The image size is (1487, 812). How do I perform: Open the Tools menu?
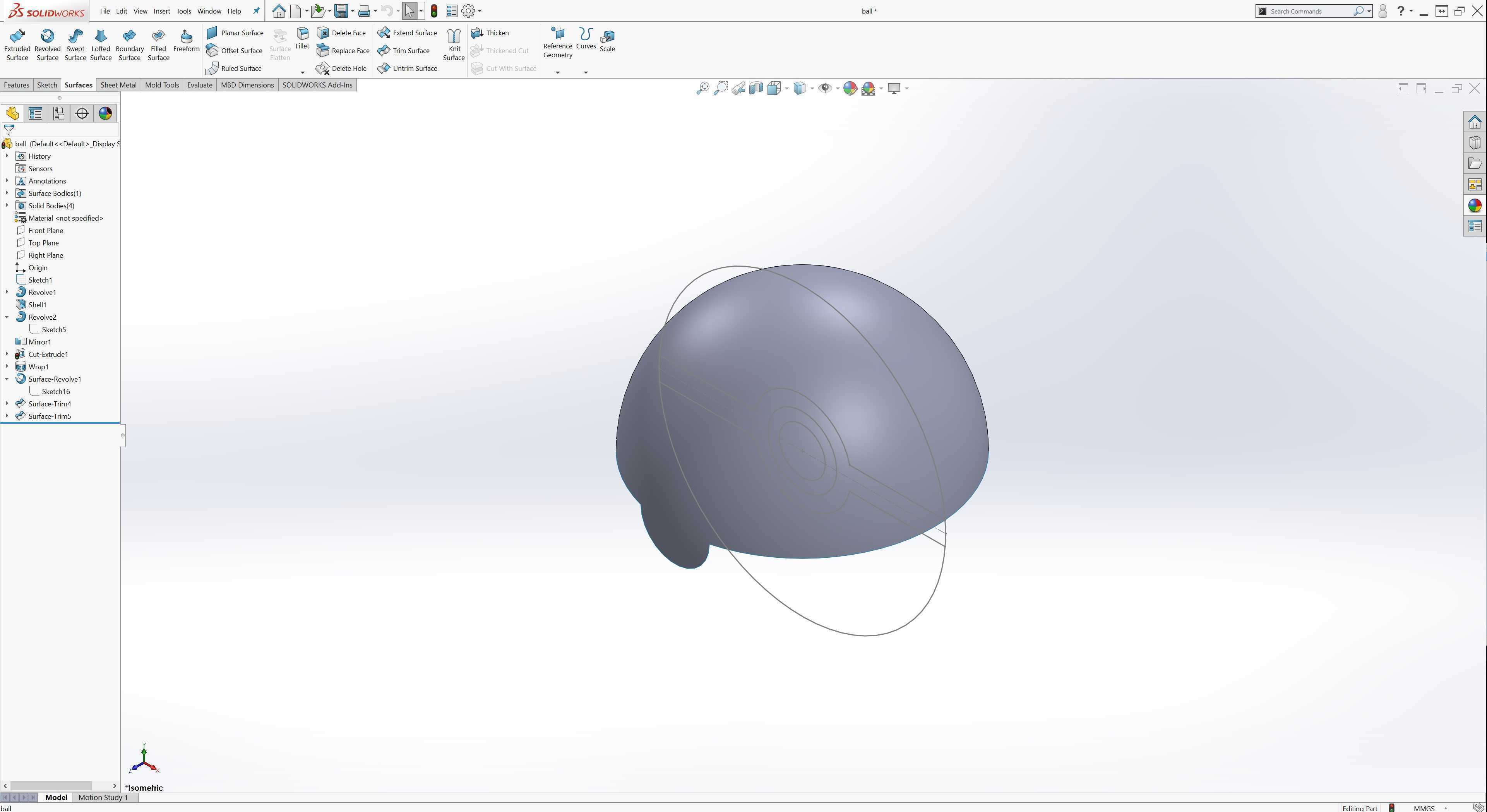[183, 11]
